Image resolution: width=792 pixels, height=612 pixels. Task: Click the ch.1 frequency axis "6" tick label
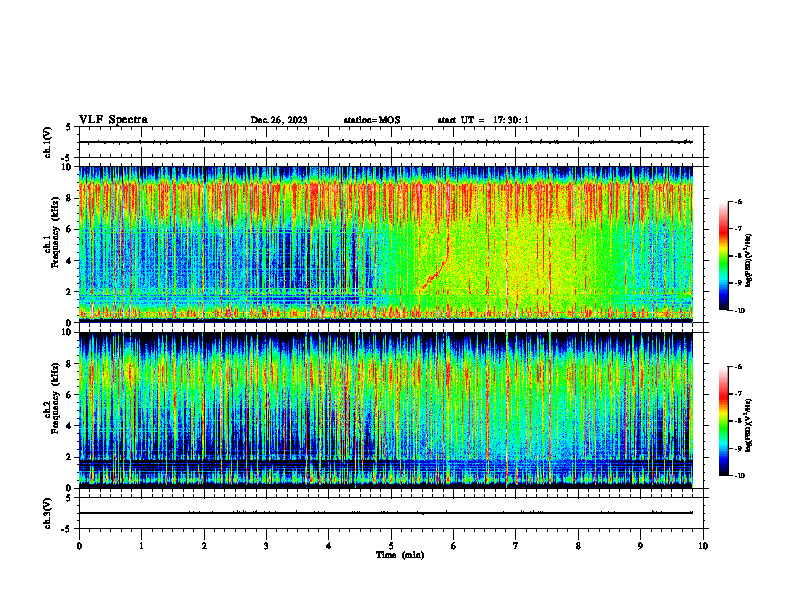point(70,230)
